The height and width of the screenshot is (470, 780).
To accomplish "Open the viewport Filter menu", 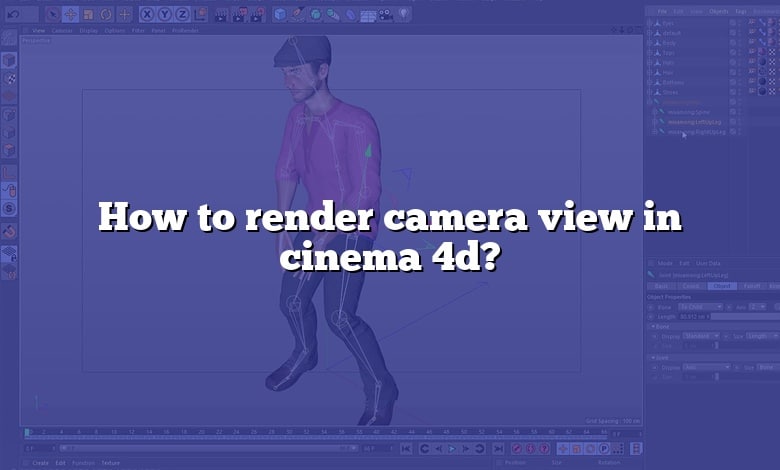I will [x=138, y=30].
